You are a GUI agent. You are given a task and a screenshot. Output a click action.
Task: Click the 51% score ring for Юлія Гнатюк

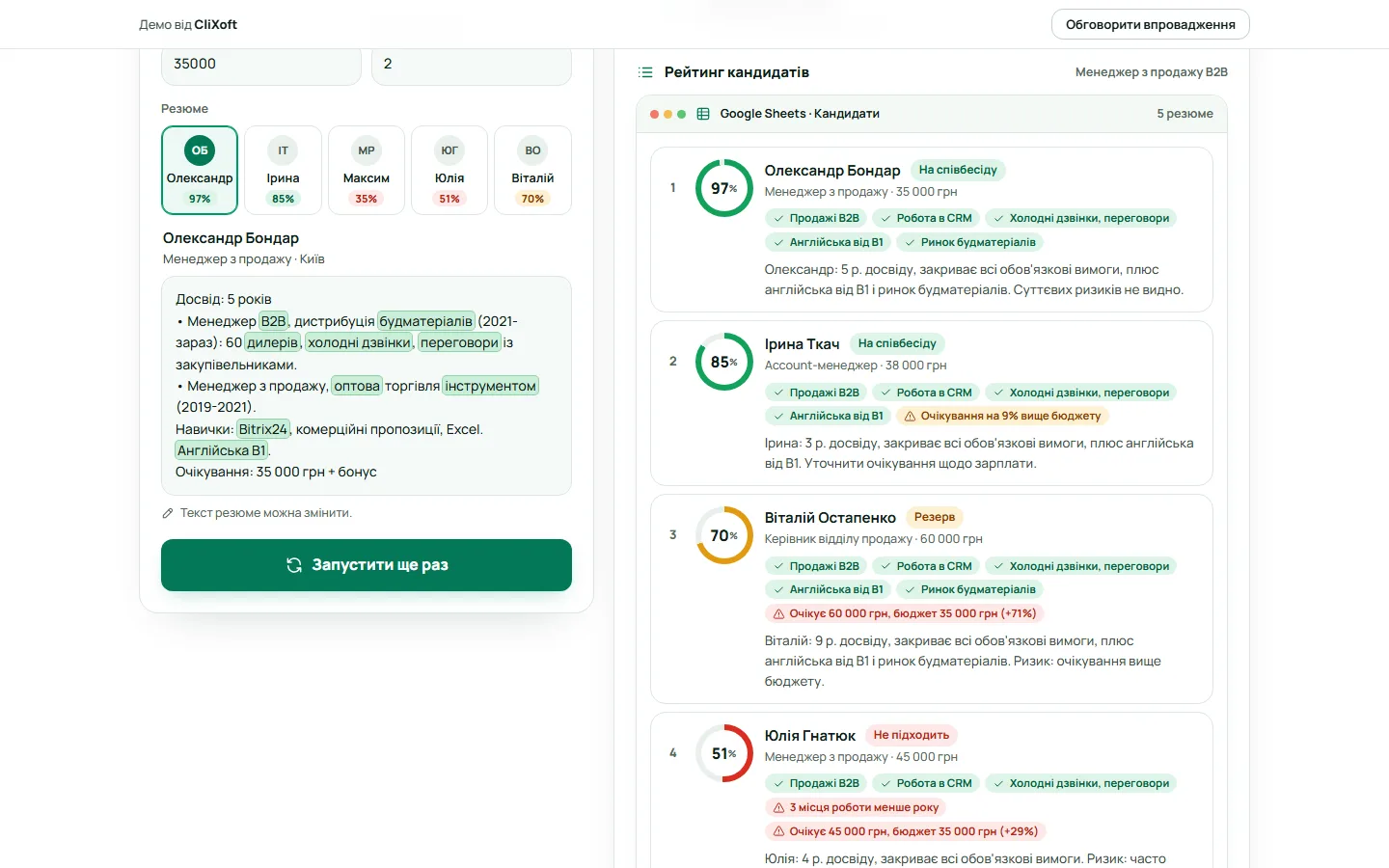pos(724,753)
